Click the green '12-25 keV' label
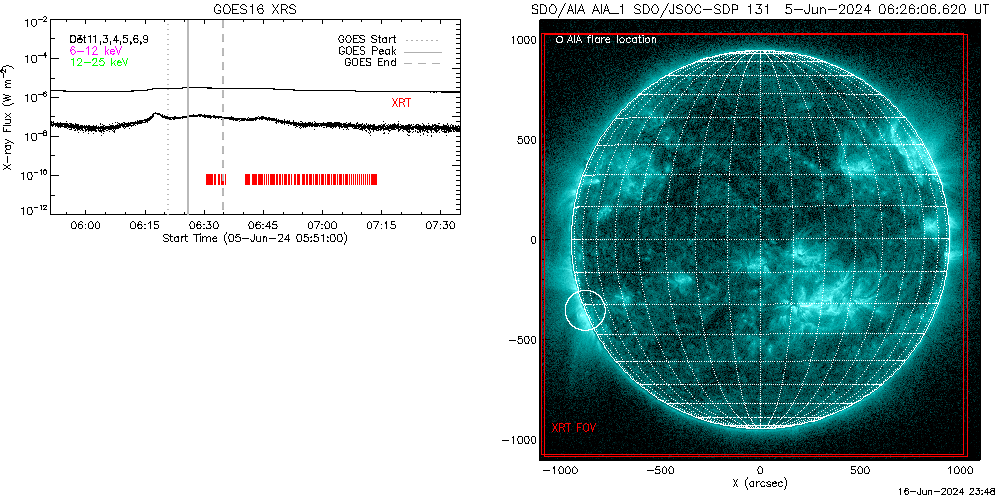The height and width of the screenshot is (500, 1000). tap(99, 62)
